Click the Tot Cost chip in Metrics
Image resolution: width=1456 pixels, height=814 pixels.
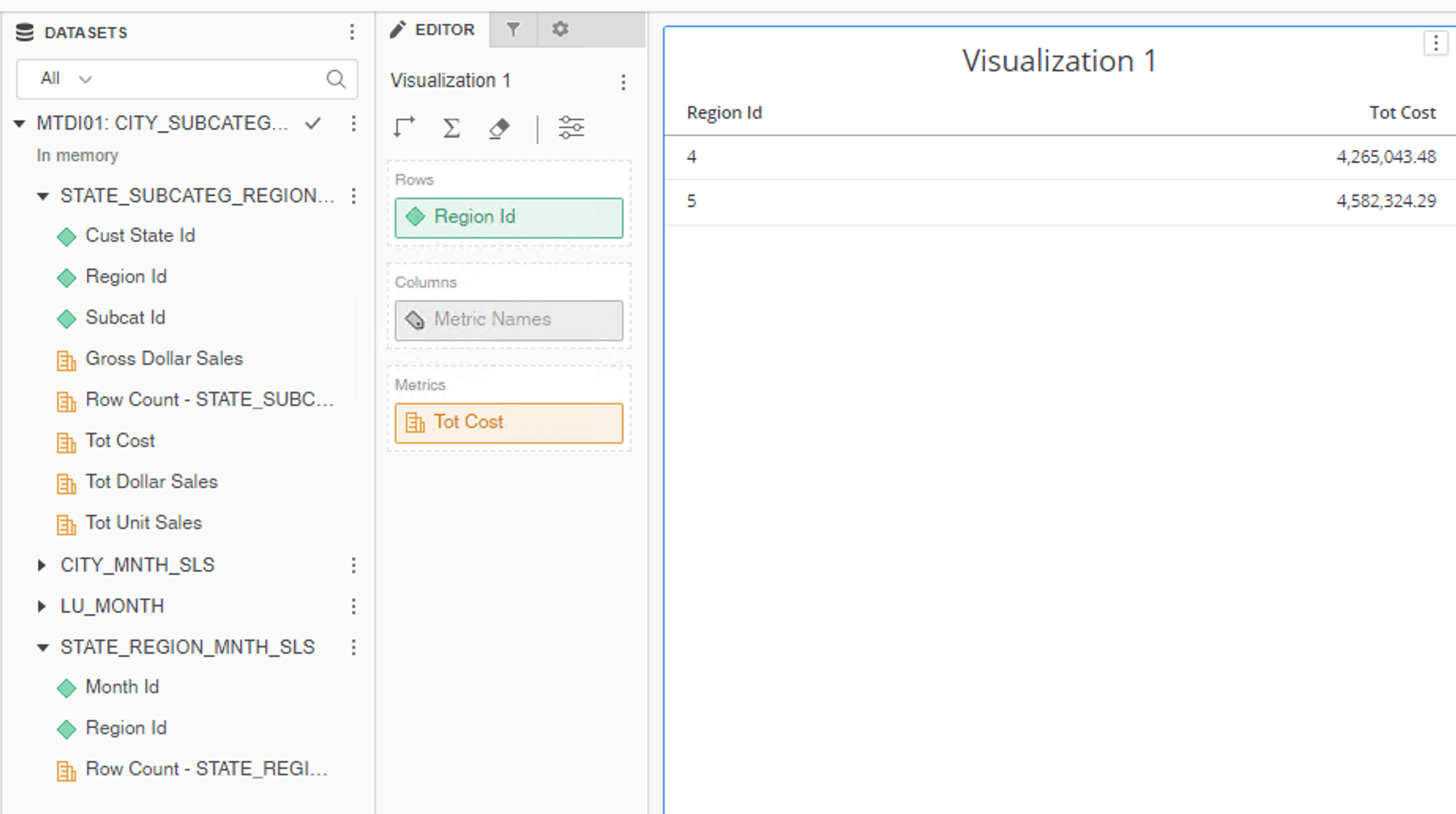(509, 422)
